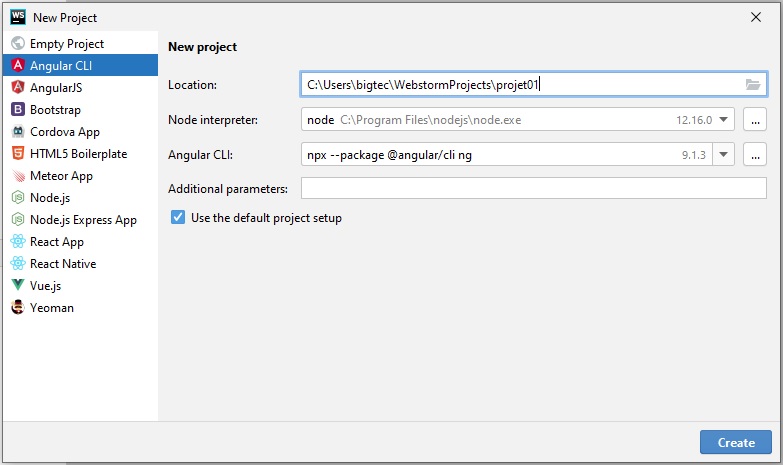Screen dimensions: 783x465
Task: Click the React App atom icon
Action: pyautogui.click(x=18, y=241)
